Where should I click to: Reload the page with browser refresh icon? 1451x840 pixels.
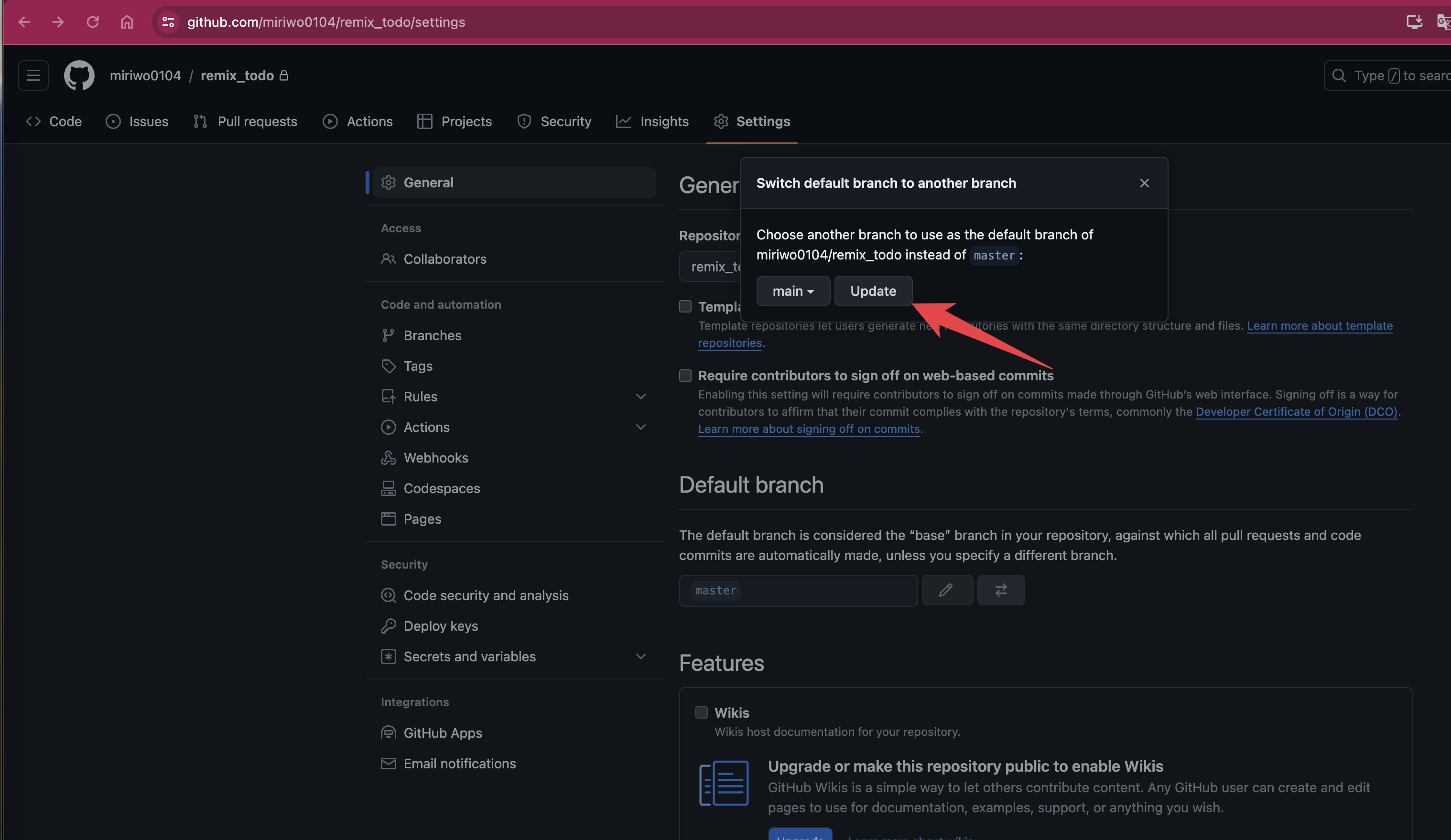[93, 22]
